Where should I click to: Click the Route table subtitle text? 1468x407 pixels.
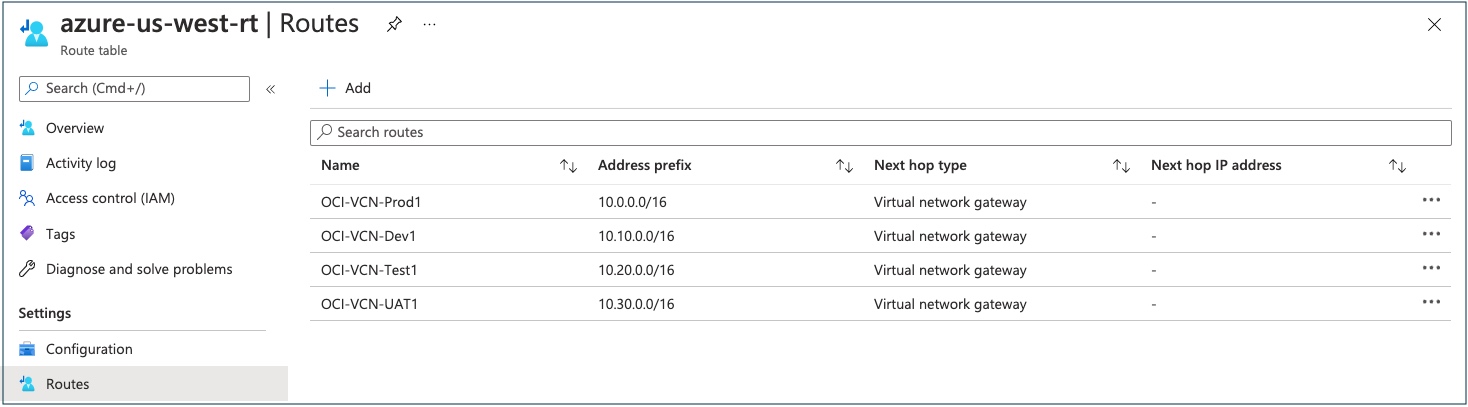[94, 50]
